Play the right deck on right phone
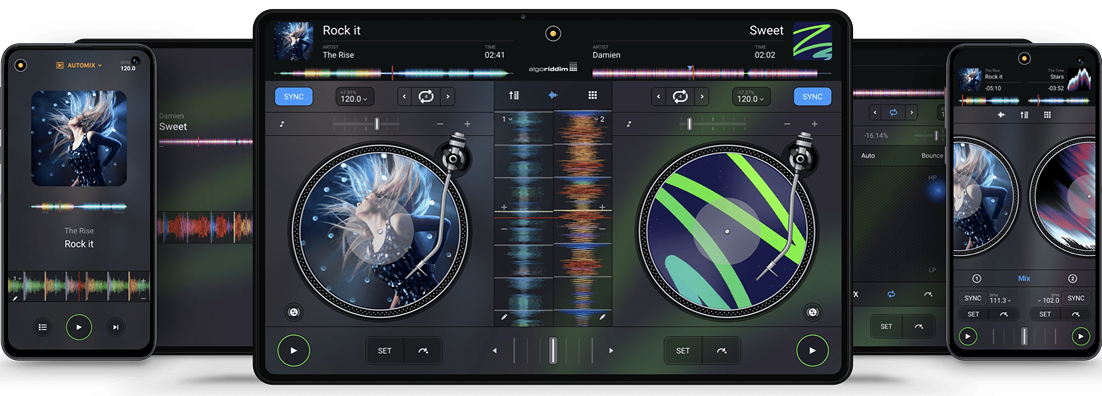 1081,337
